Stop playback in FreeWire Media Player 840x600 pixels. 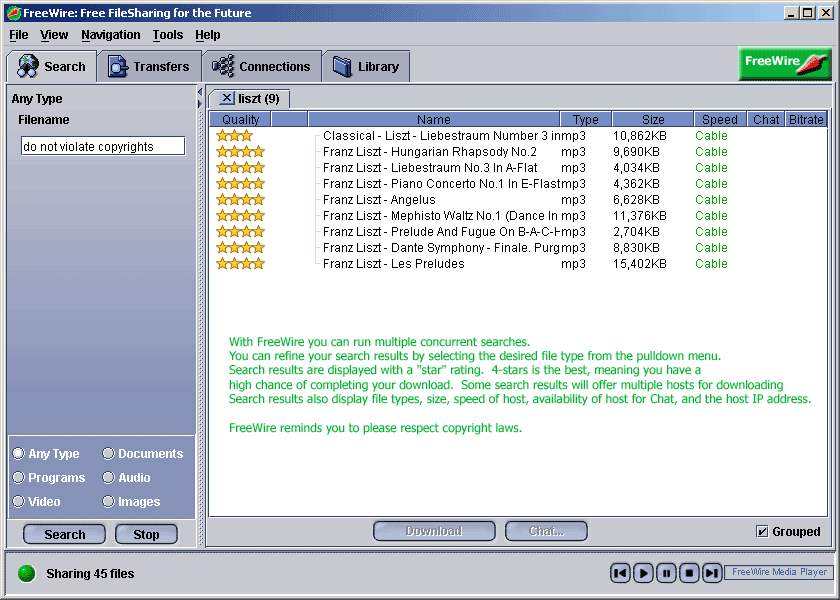689,573
